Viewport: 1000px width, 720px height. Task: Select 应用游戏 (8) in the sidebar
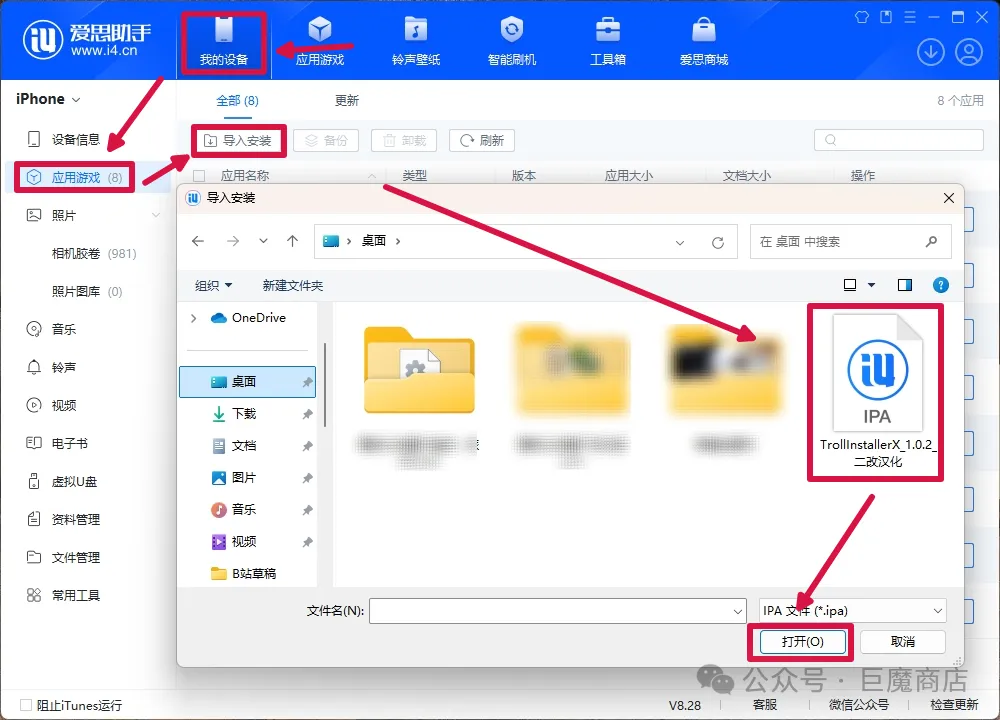tap(74, 177)
